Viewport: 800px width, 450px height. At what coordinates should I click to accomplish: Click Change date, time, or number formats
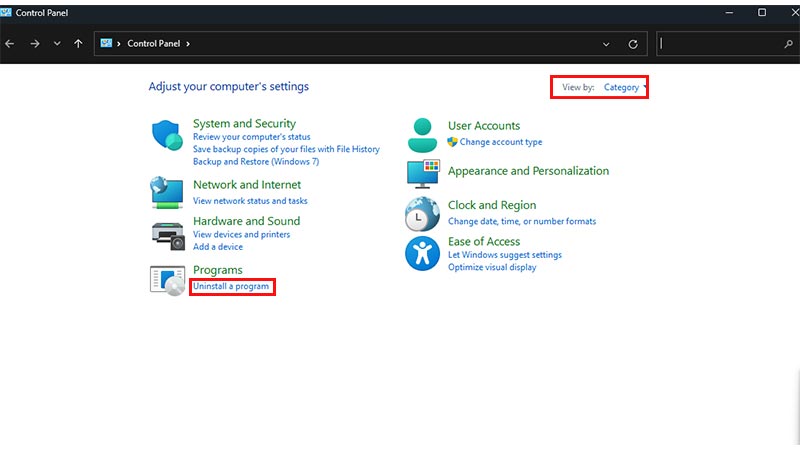click(522, 221)
